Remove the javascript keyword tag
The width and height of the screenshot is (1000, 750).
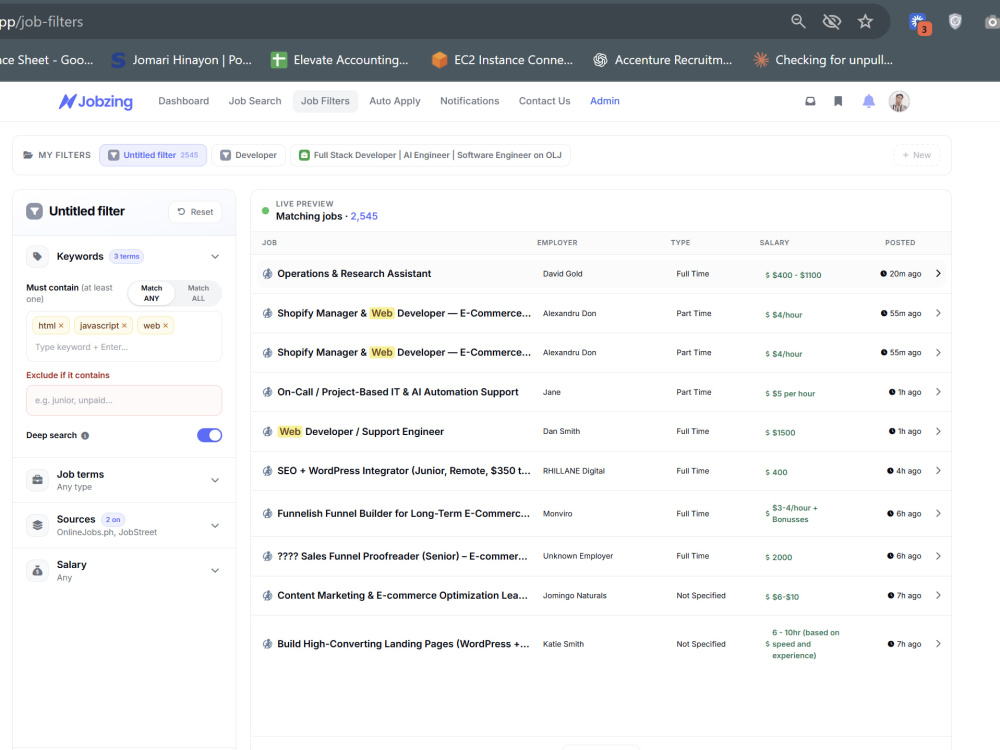pyautogui.click(x=124, y=326)
